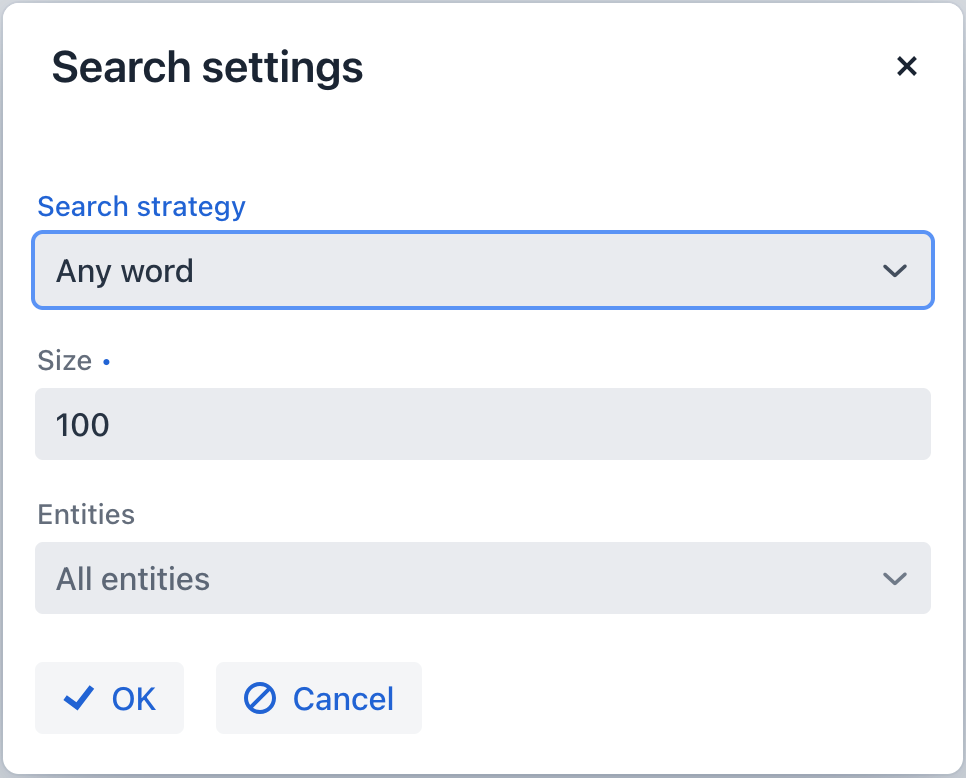Viewport: 966px width, 778px height.
Task: Click the Entities field label
Action: pos(86,515)
